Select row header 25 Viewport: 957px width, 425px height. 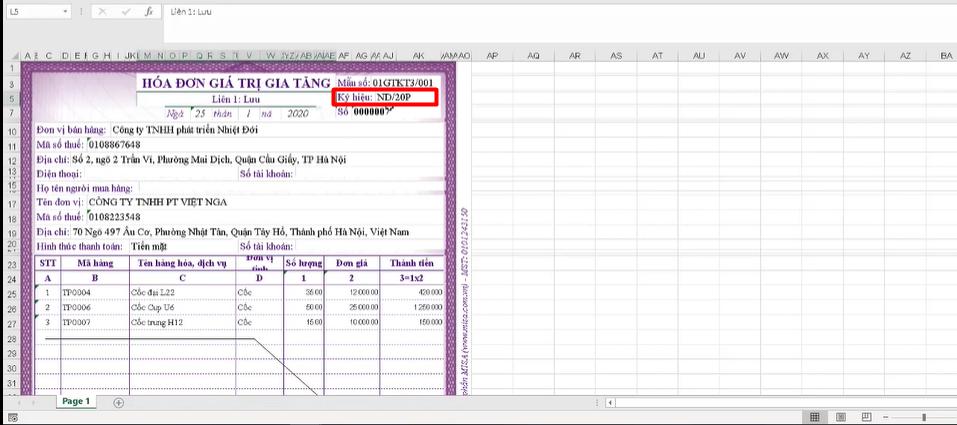(x=10, y=294)
